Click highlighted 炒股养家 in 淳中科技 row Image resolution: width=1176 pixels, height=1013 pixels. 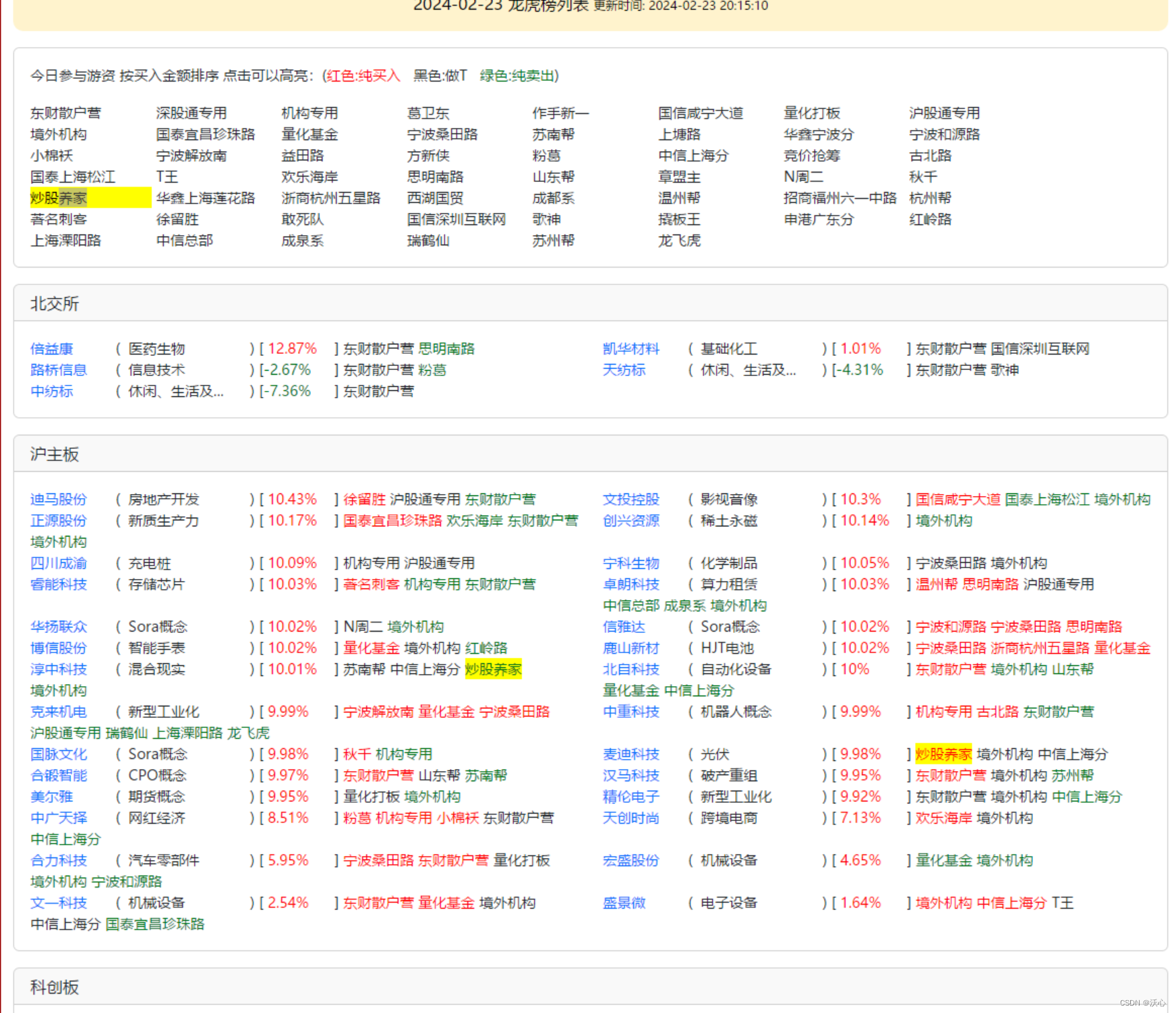494,669
